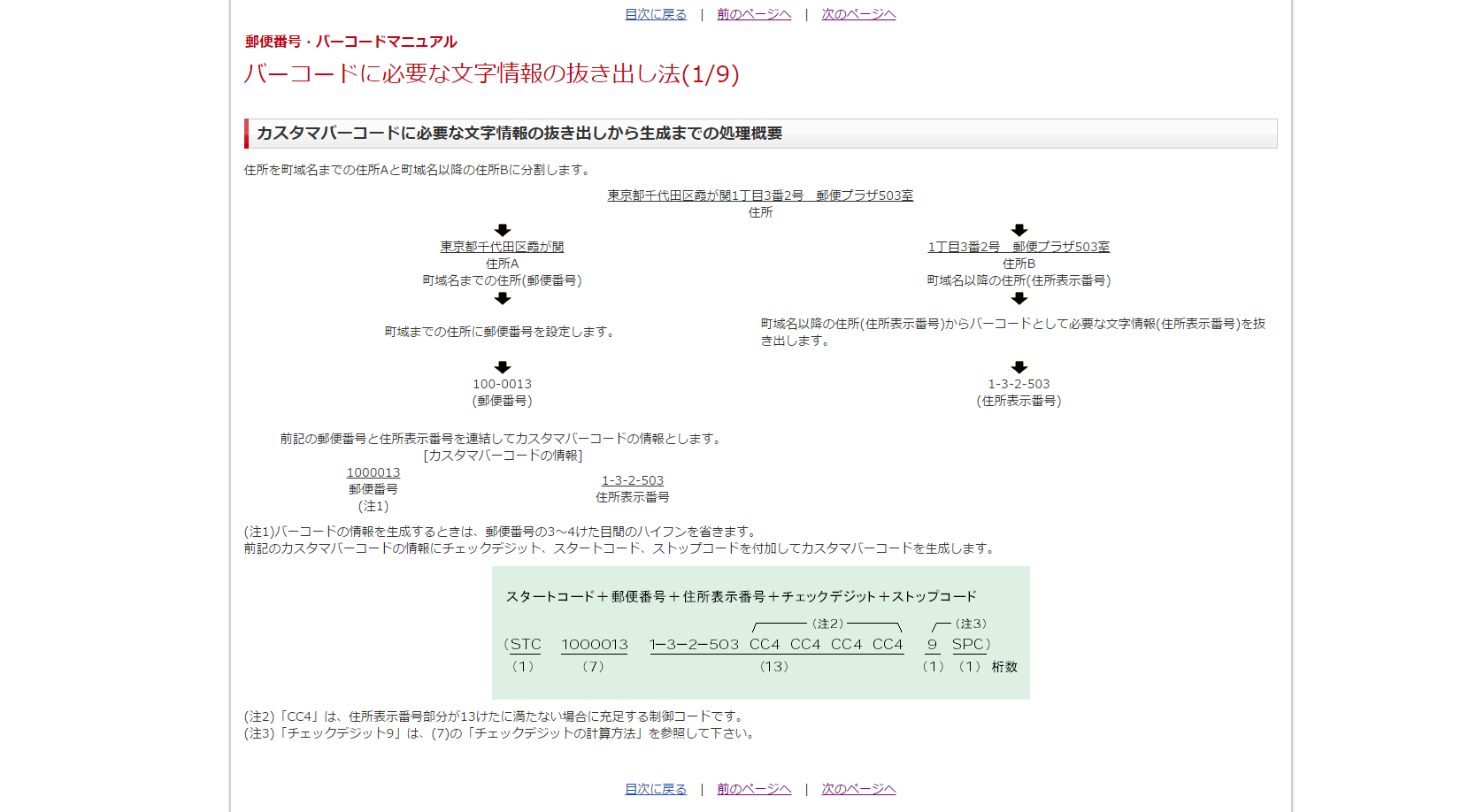Image resolution: width=1484 pixels, height=812 pixels.
Task: Go to 次のページへ at bottom
Action: pyautogui.click(x=858, y=789)
